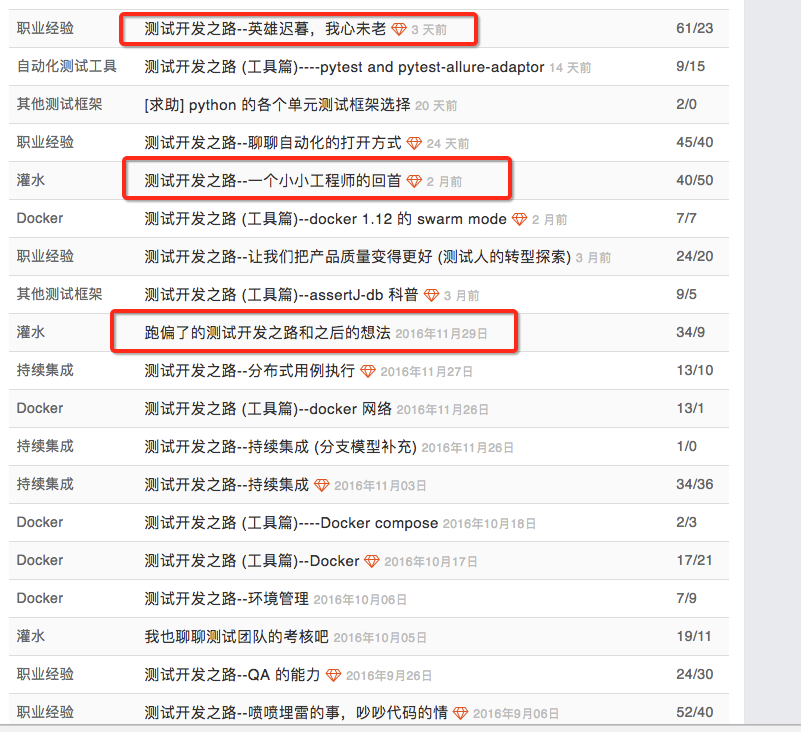Click the 20 天前 timestamp
Viewport: 801px width, 732px height.
pyautogui.click(x=436, y=106)
